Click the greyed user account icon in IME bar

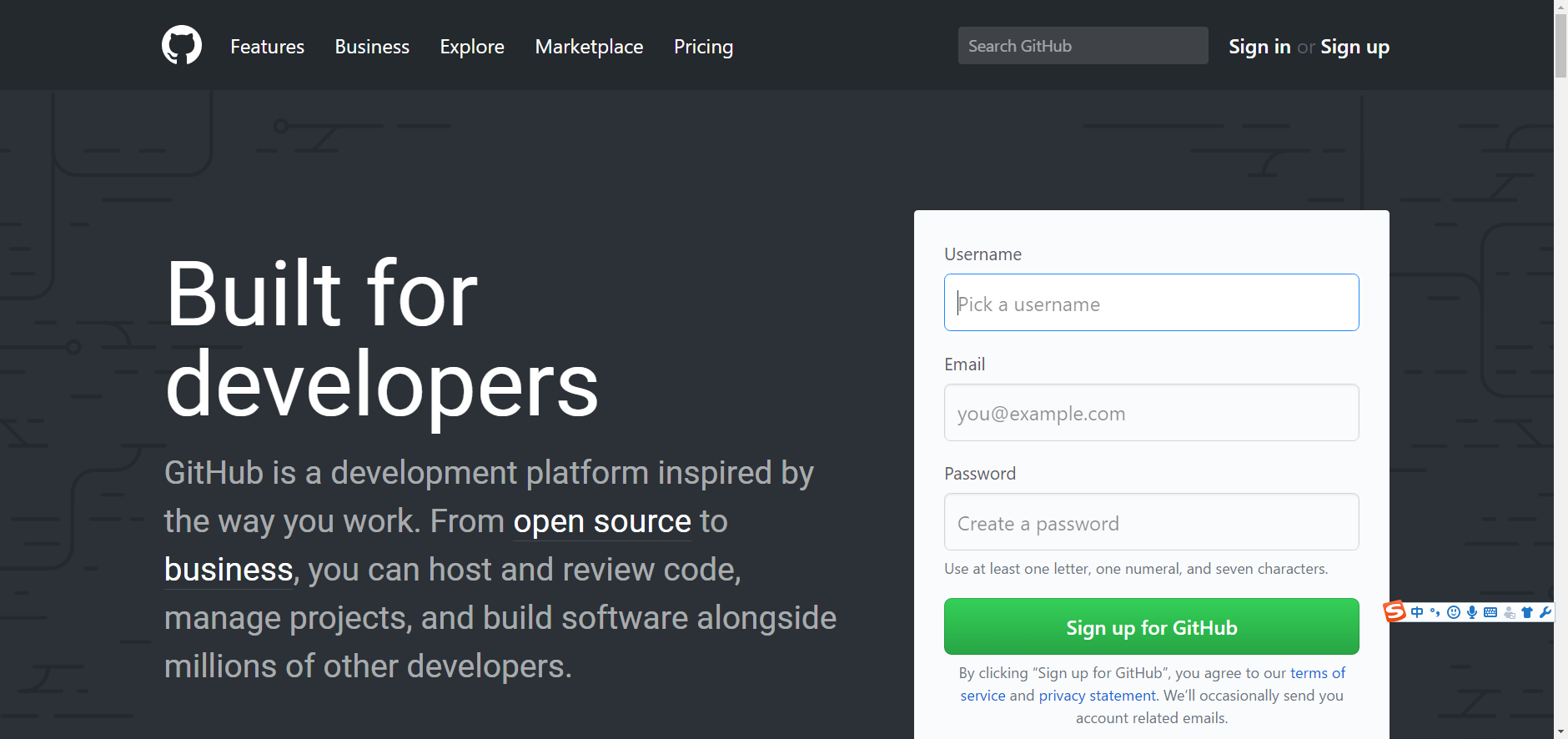tap(1509, 612)
